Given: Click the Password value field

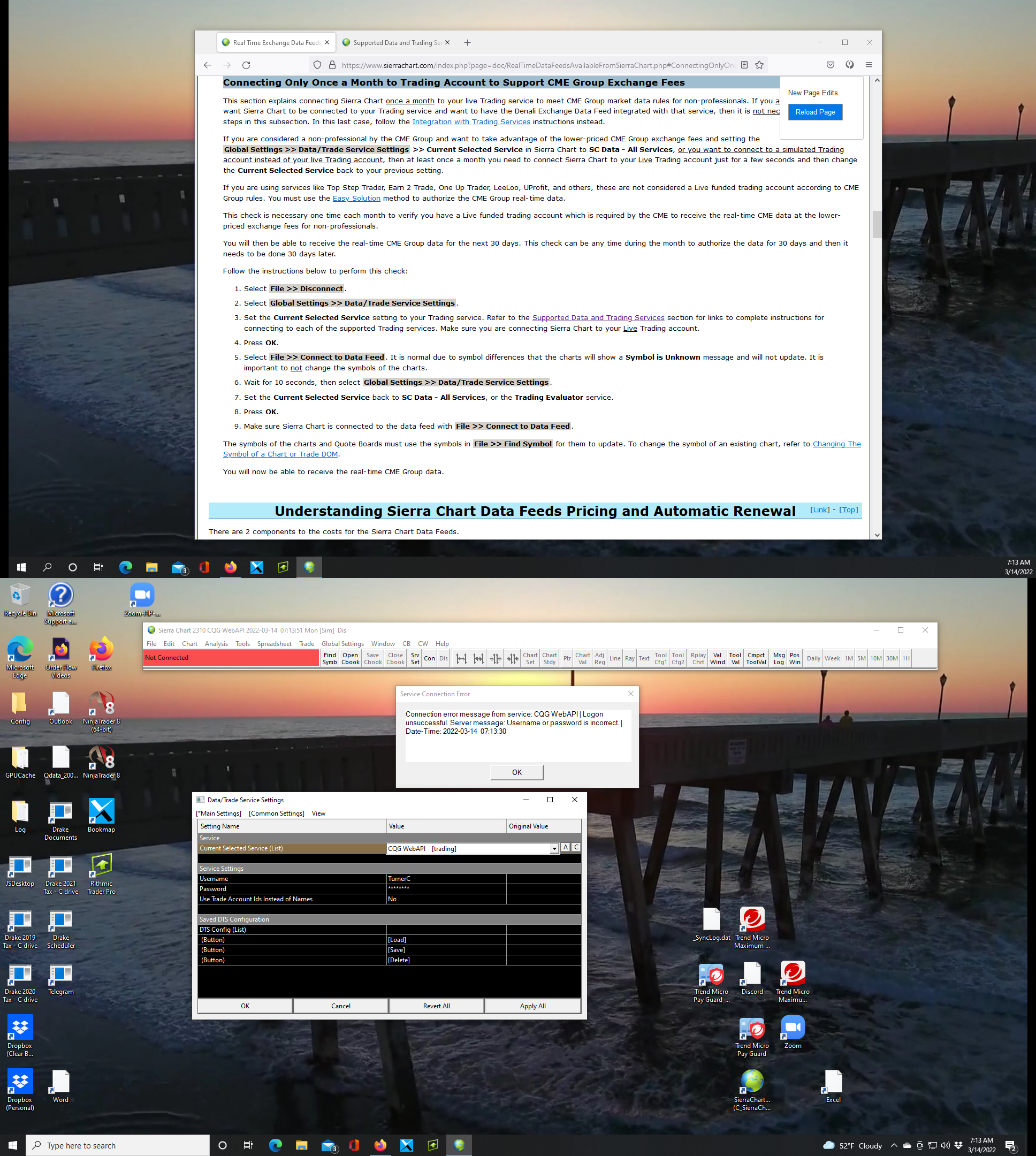Looking at the screenshot, I should tap(446, 889).
